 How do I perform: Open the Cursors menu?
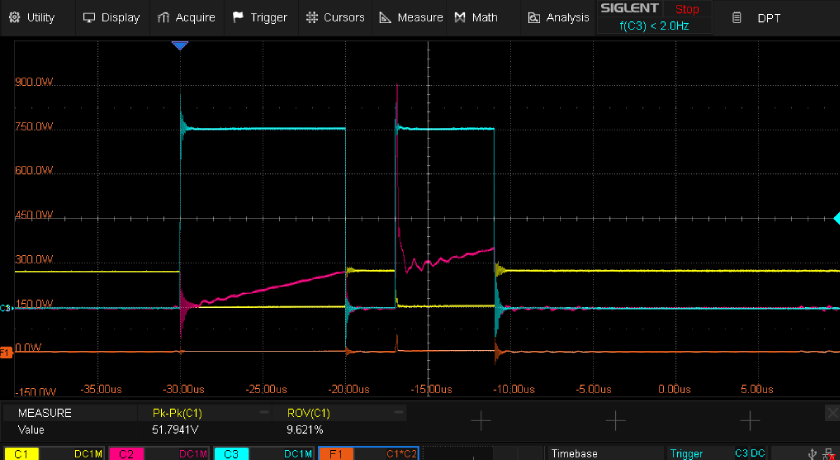pyautogui.click(x=335, y=18)
